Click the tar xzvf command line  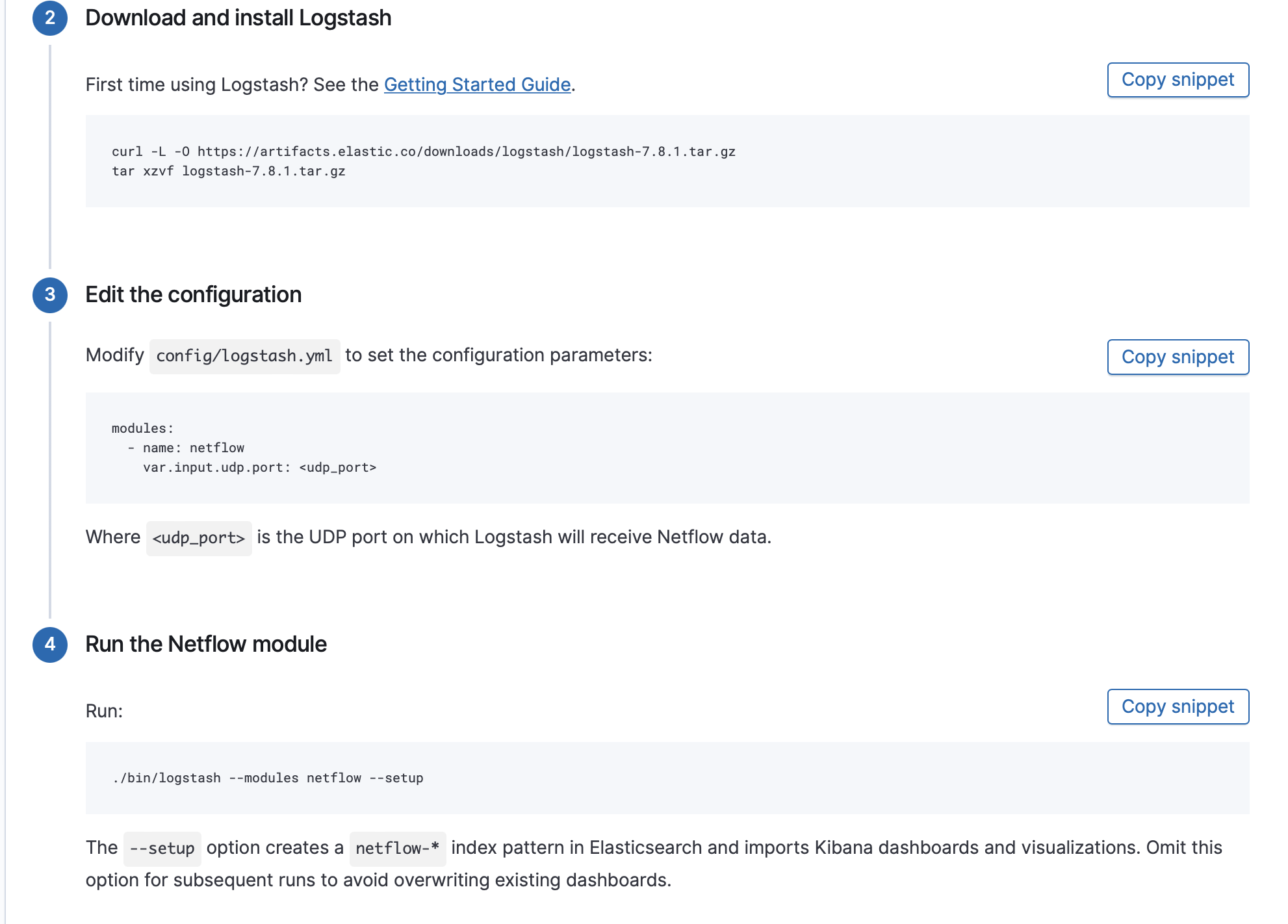[228, 171]
